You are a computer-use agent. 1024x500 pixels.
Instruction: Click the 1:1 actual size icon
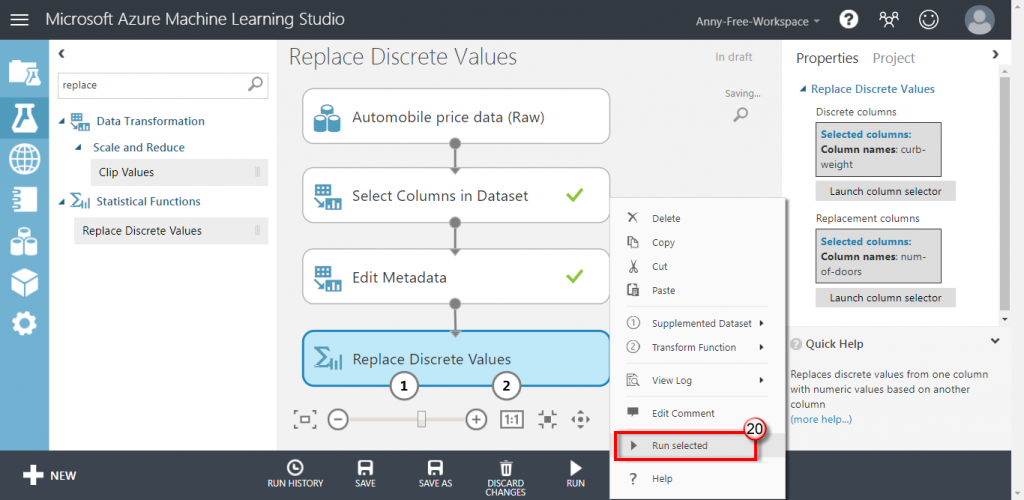coord(511,419)
